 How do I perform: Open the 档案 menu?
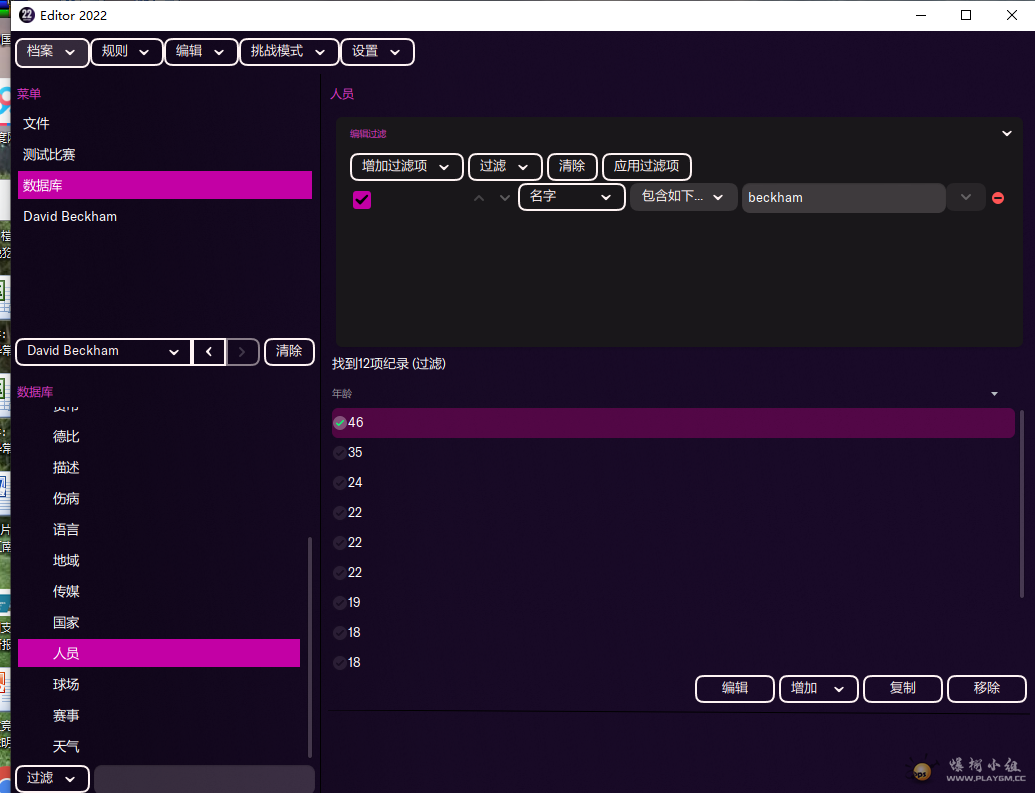point(52,52)
